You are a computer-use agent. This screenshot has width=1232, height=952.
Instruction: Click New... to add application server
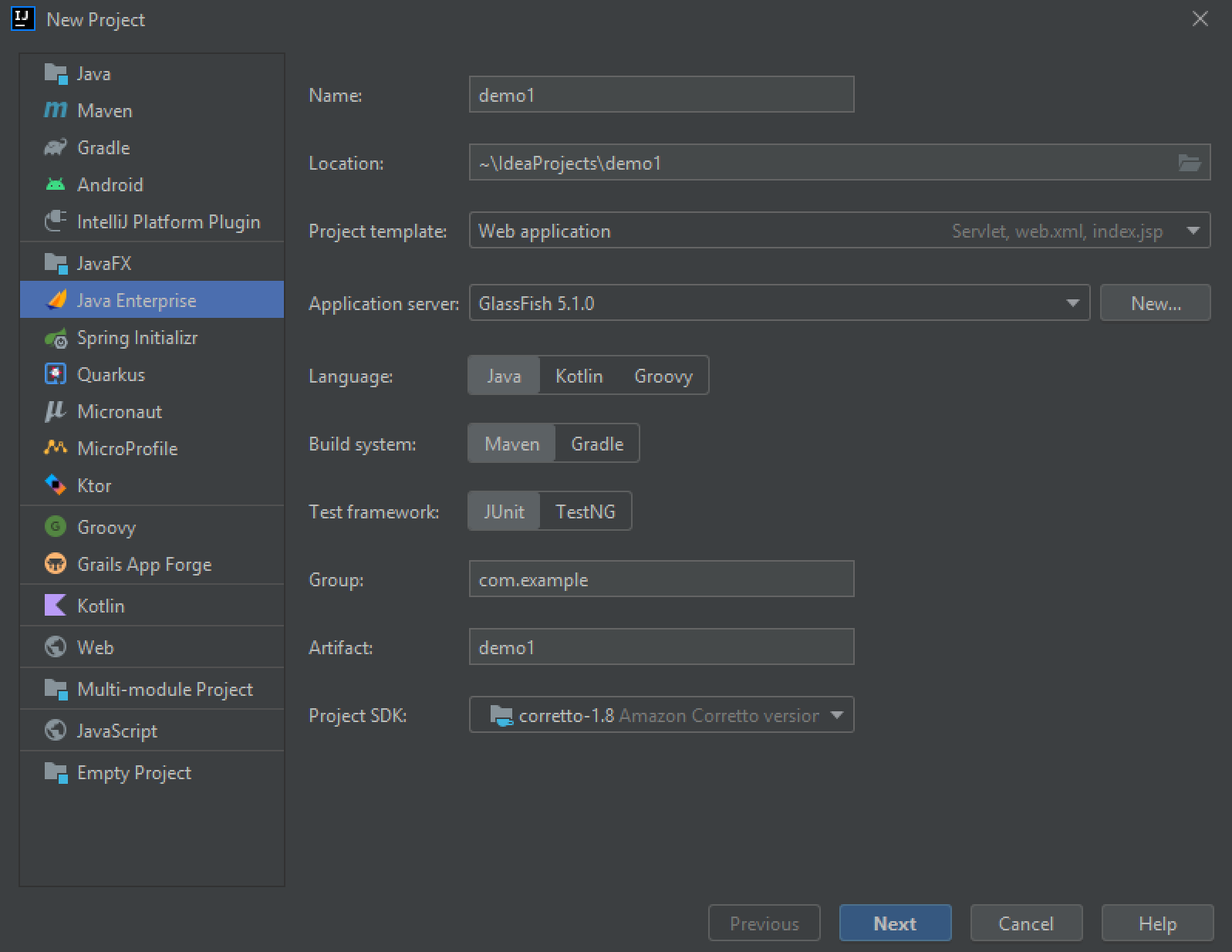[1156, 303]
